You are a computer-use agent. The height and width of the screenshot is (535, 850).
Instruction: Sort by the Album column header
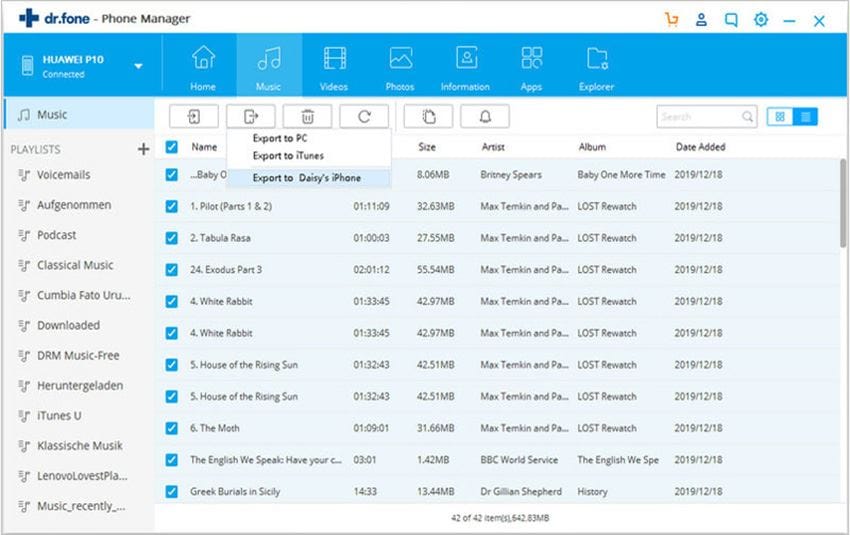[592, 147]
